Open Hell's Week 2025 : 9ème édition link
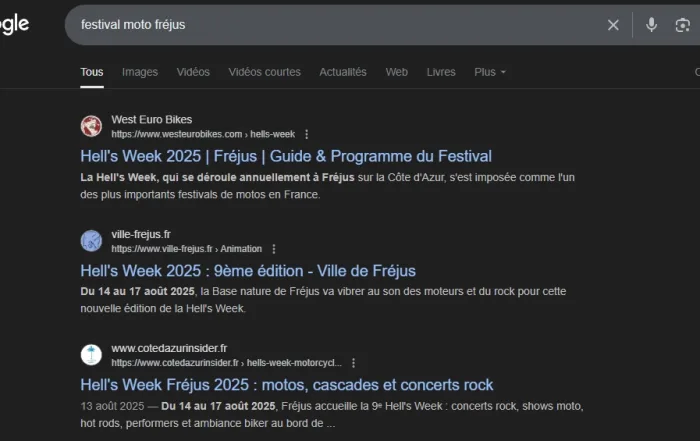This screenshot has height=441, width=700. tap(248, 271)
